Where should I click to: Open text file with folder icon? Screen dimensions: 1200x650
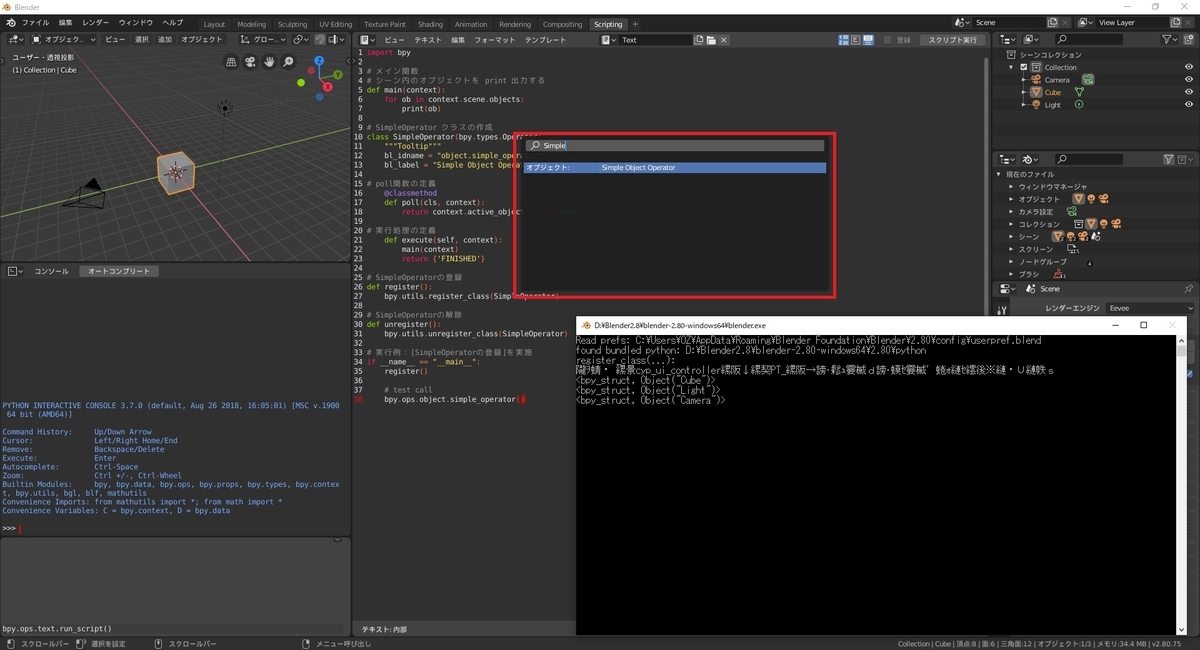711,40
